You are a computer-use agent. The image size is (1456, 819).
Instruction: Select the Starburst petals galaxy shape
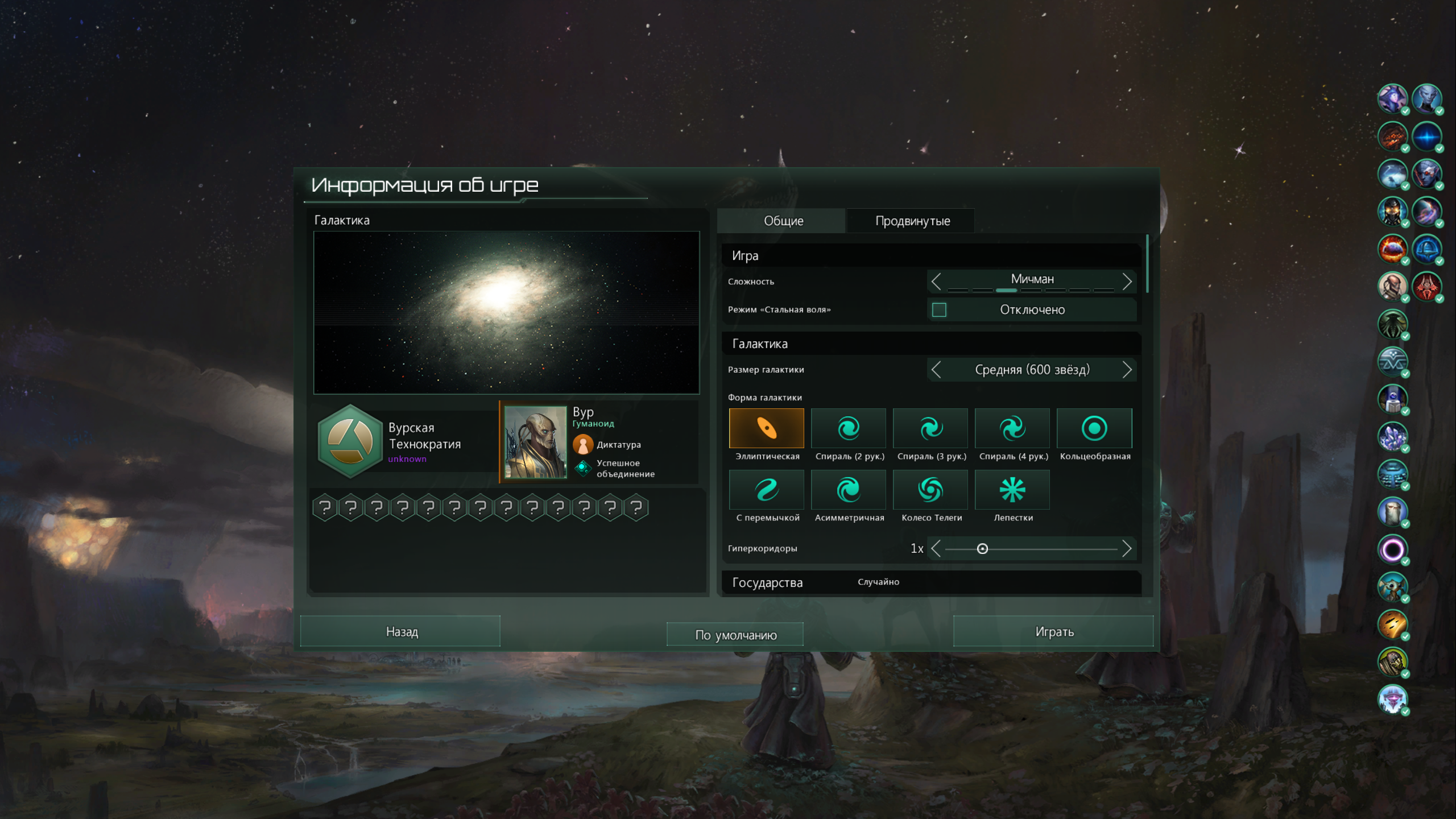pos(1012,490)
